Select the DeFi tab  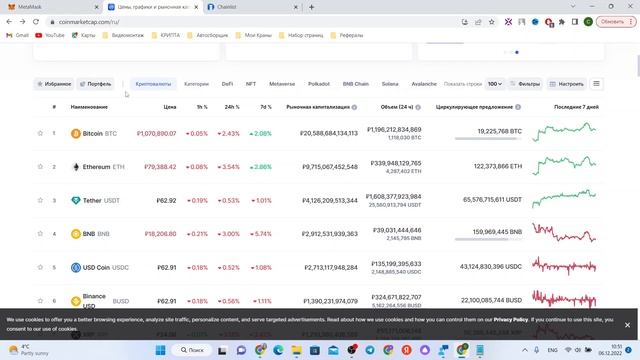pyautogui.click(x=227, y=84)
